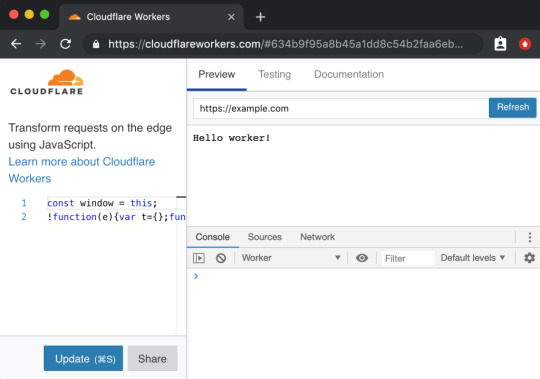Open the Default levels dropdown
The image size is (540, 379).
[472, 258]
